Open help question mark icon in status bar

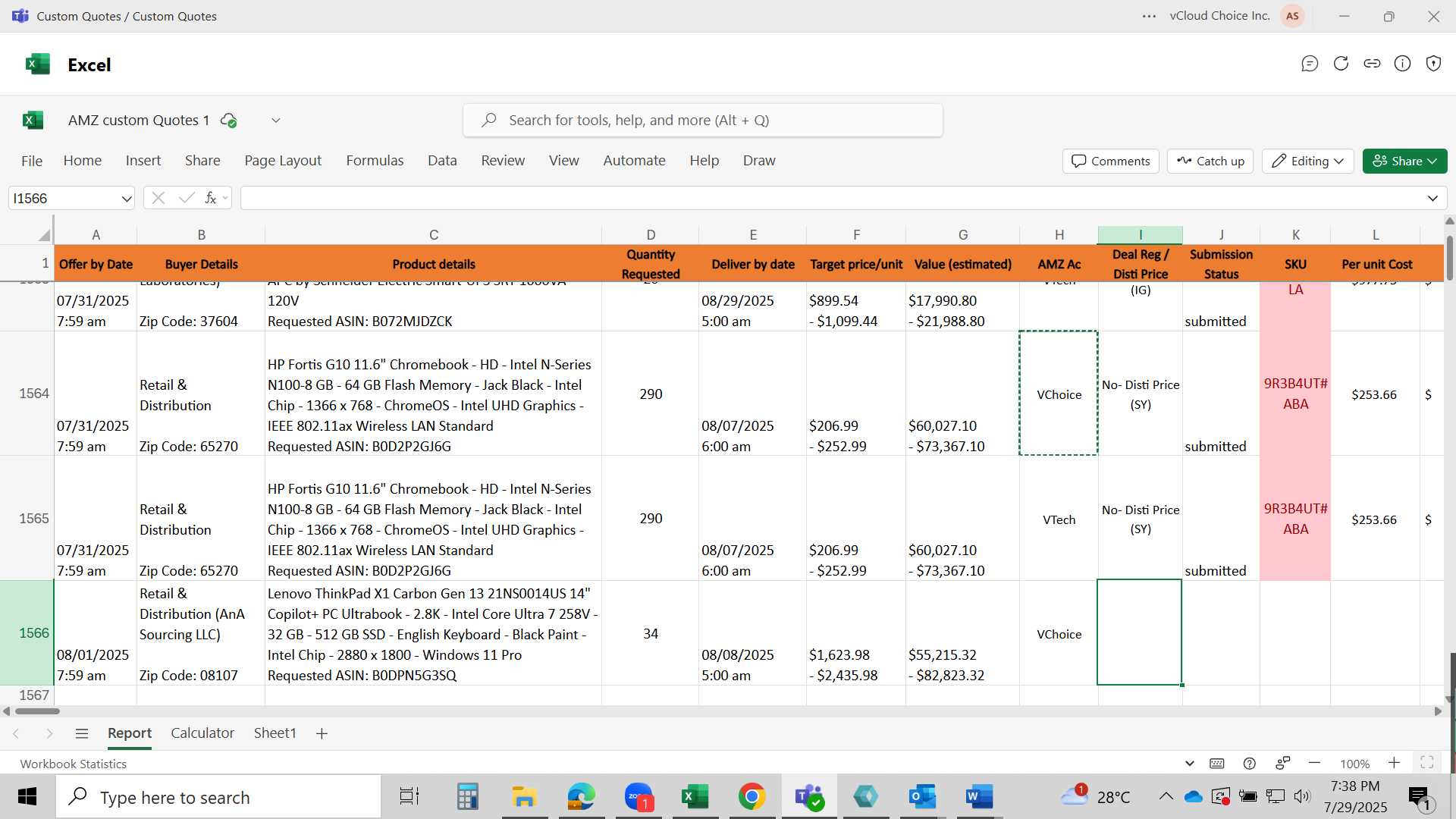click(x=1250, y=764)
